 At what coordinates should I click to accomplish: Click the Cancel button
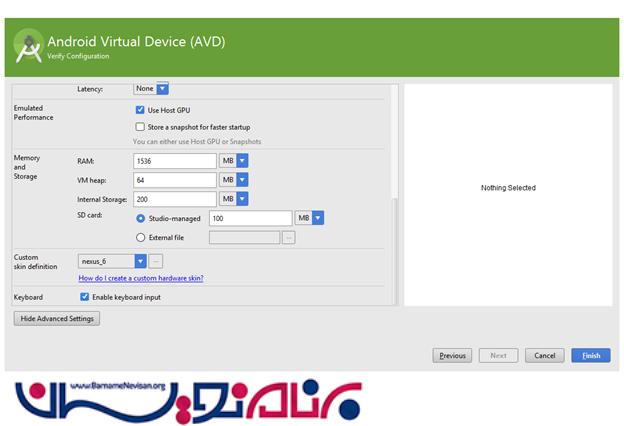(x=544, y=355)
